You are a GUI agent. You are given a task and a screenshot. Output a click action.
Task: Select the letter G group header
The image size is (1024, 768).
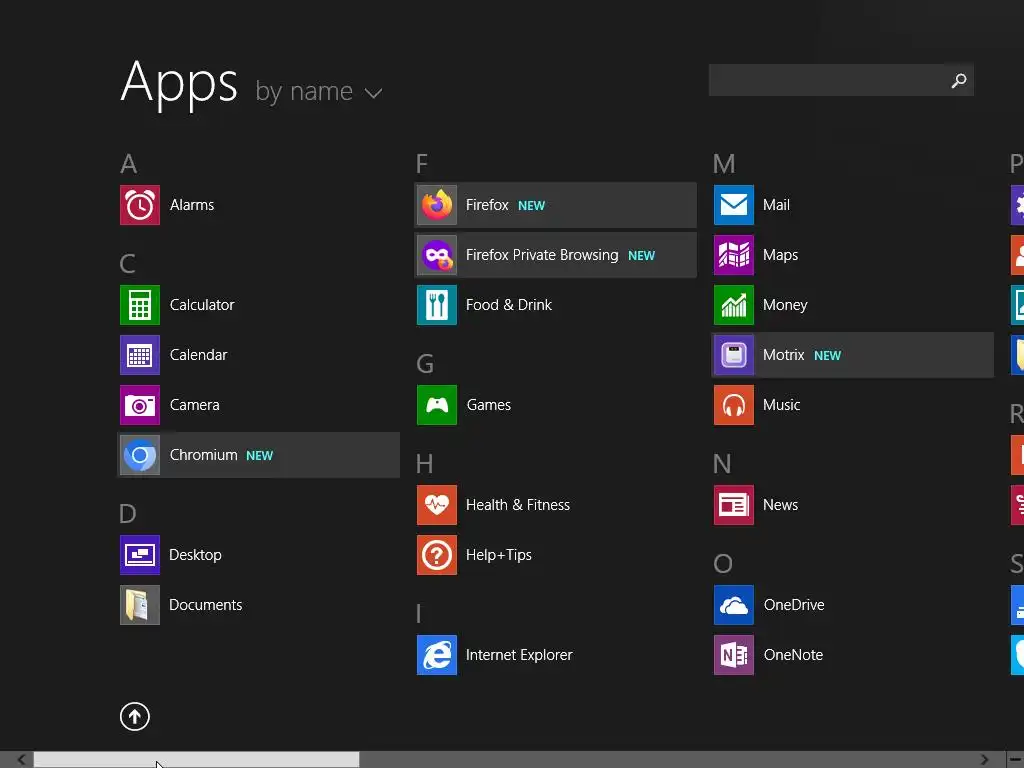coord(425,364)
